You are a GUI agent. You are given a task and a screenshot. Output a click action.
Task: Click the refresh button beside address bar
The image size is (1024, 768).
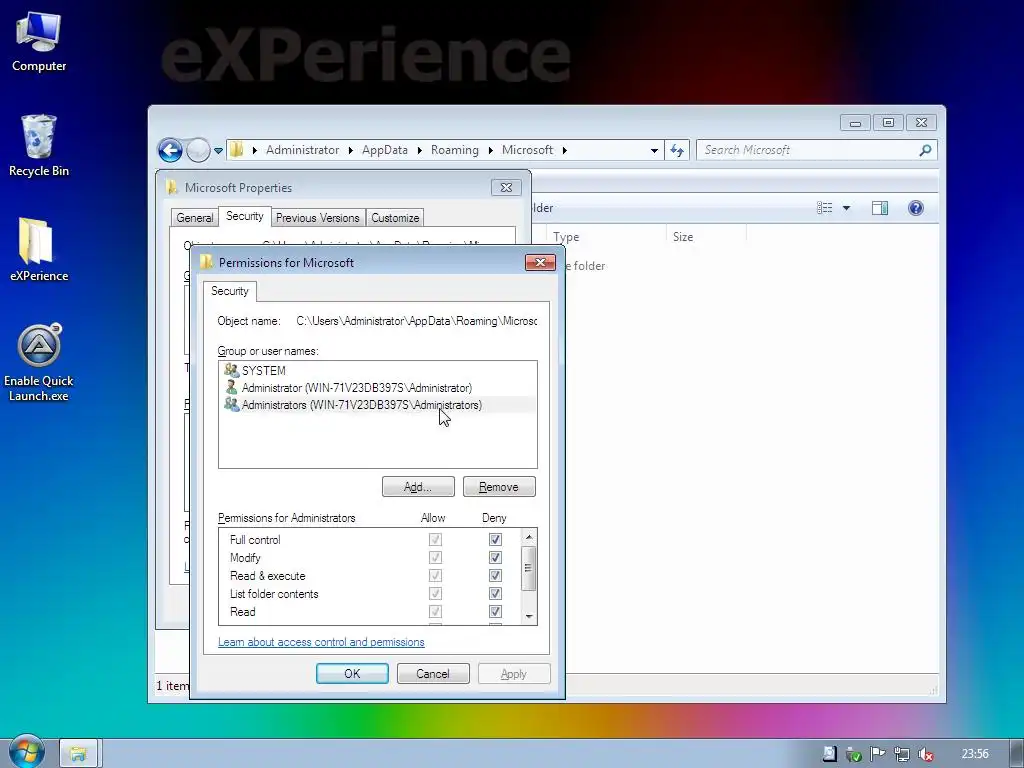tap(677, 150)
